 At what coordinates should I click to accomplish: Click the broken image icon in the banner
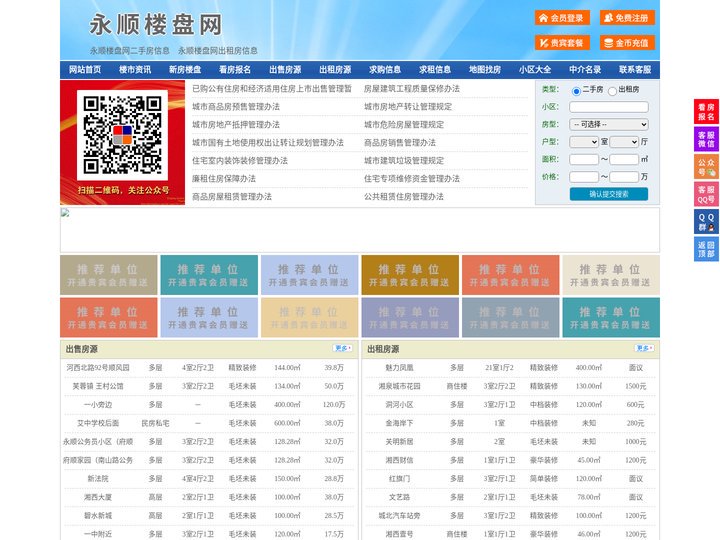tap(65, 213)
